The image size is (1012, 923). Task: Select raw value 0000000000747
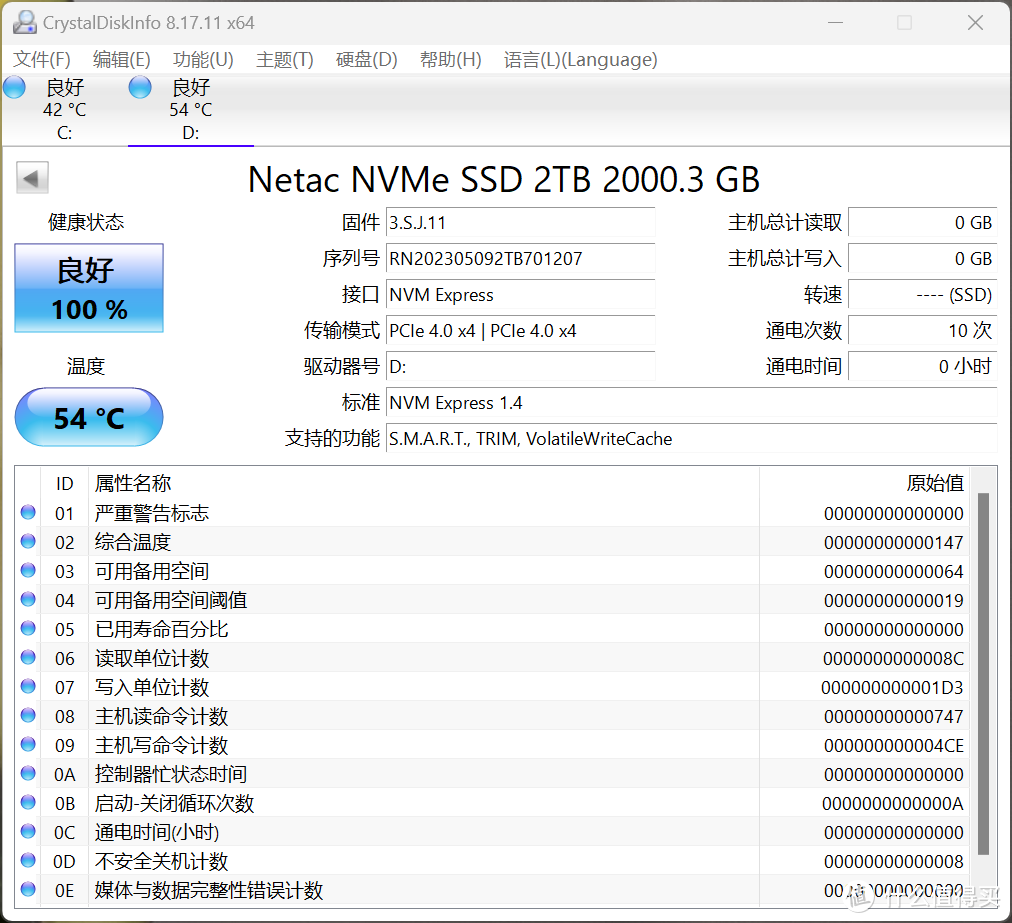pos(894,717)
